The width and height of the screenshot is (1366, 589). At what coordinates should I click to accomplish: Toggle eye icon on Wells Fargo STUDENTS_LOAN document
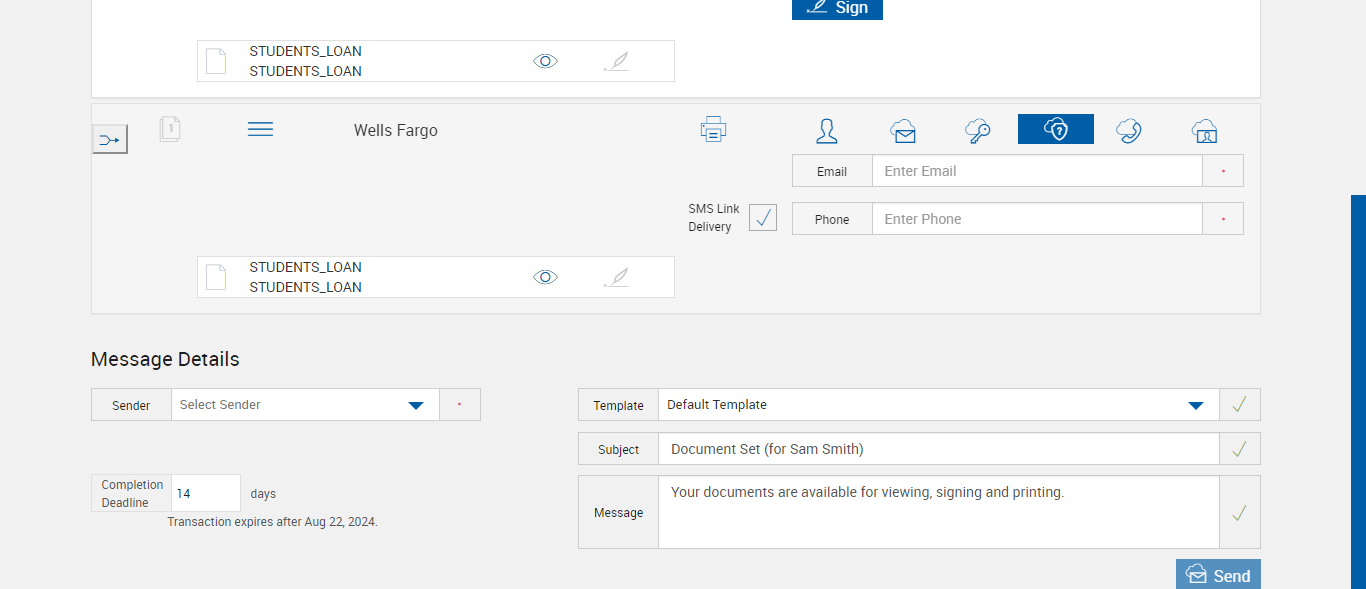click(x=545, y=277)
